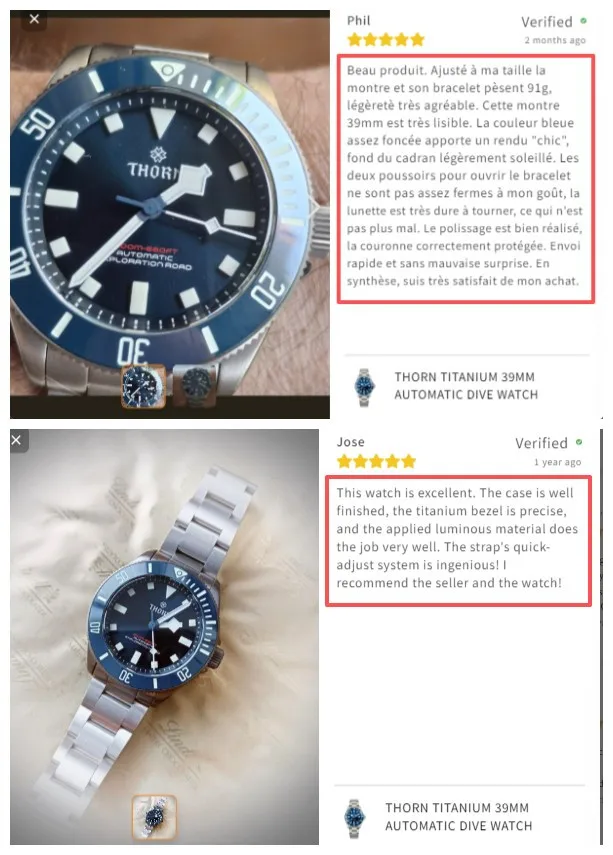This screenshot has height=855, width=613.
Task: Select first thumbnail in Phil's photo viewer
Action: click(143, 386)
